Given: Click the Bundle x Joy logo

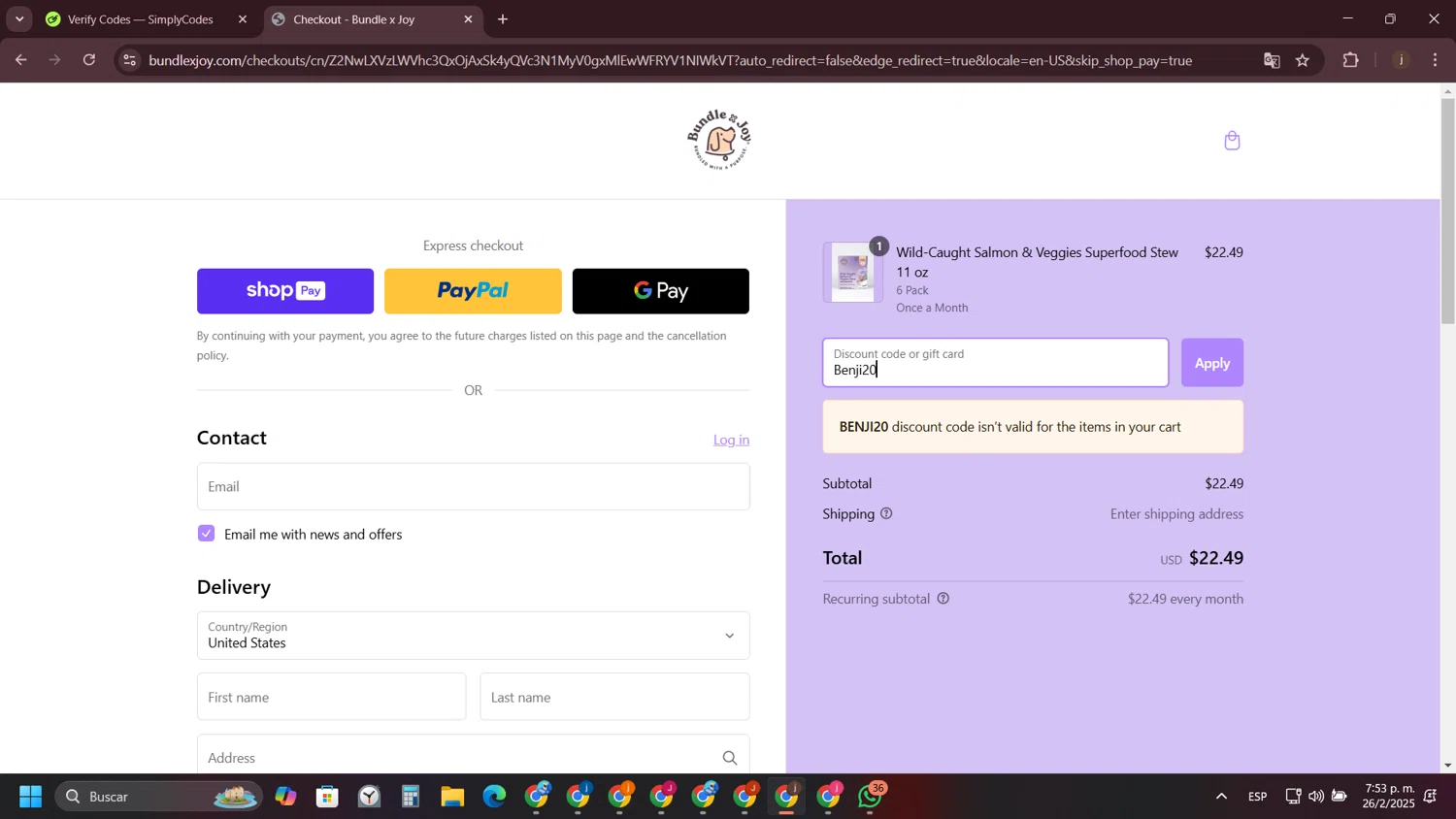Looking at the screenshot, I should coord(719,140).
